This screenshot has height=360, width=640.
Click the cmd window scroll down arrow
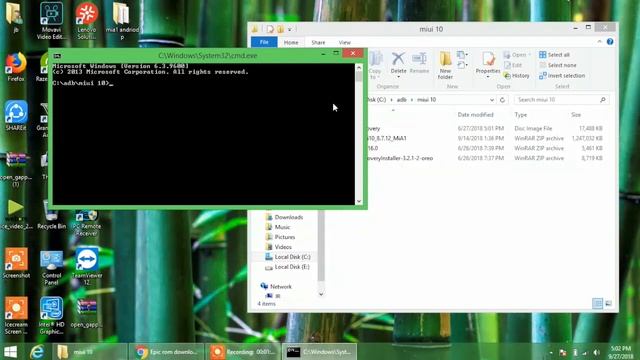tap(359, 201)
